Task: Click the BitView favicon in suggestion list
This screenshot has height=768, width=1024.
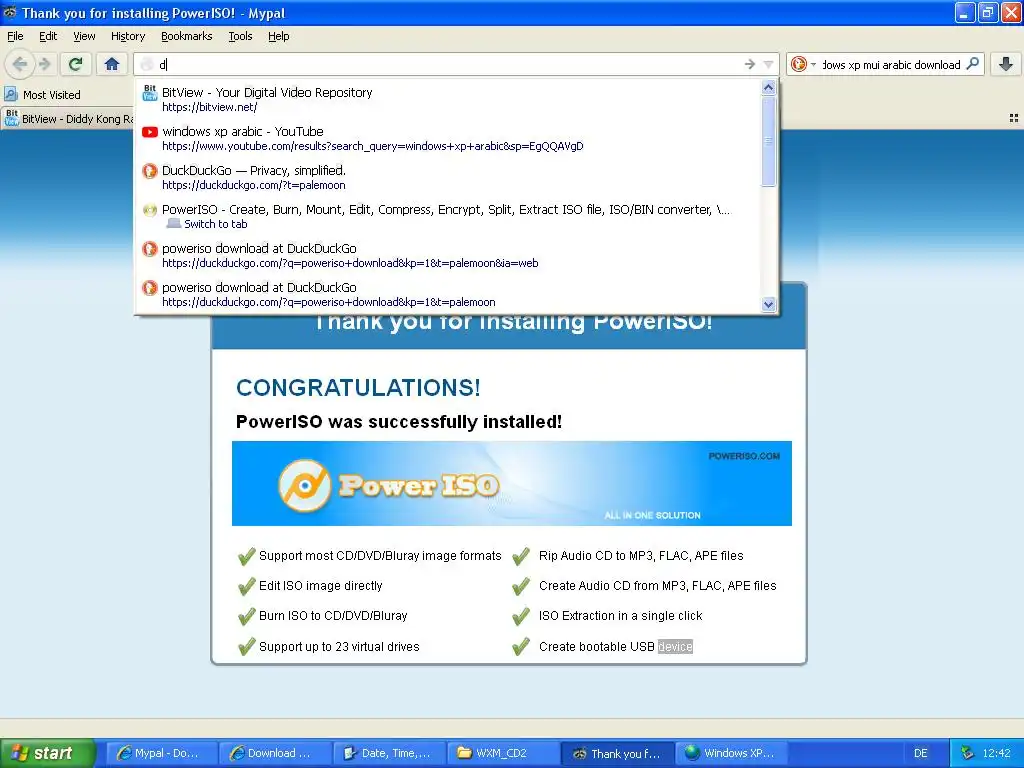Action: [150, 93]
